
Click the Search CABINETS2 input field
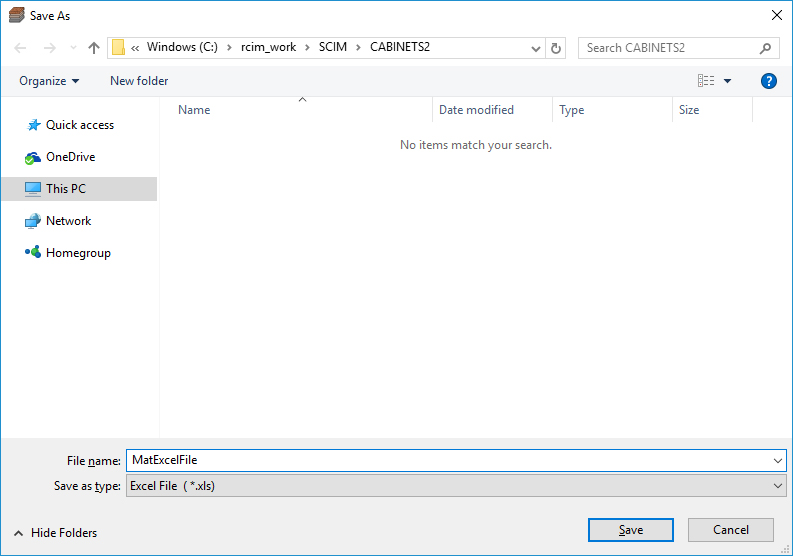click(665, 48)
